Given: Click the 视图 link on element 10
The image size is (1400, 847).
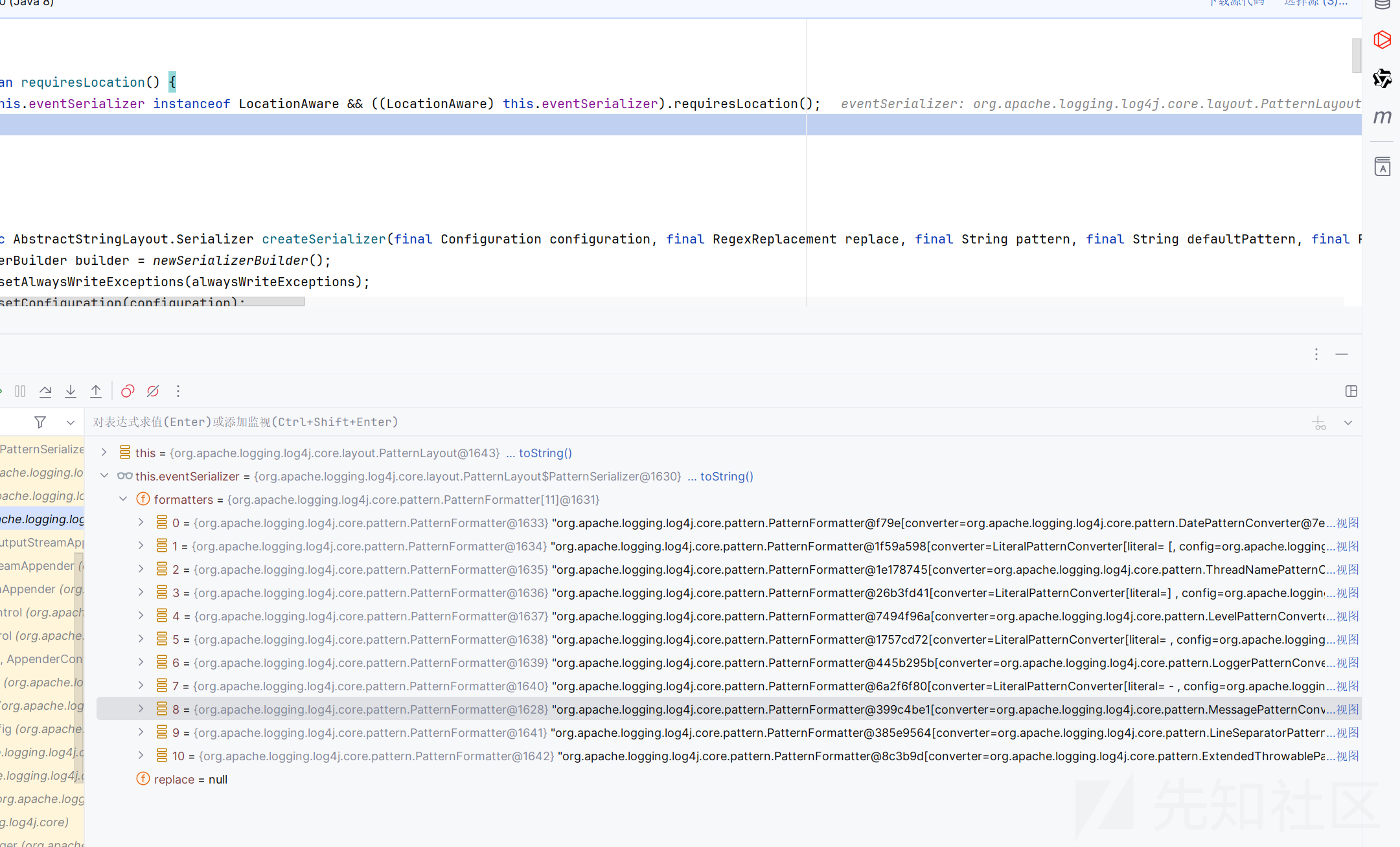Looking at the screenshot, I should pos(1348,756).
